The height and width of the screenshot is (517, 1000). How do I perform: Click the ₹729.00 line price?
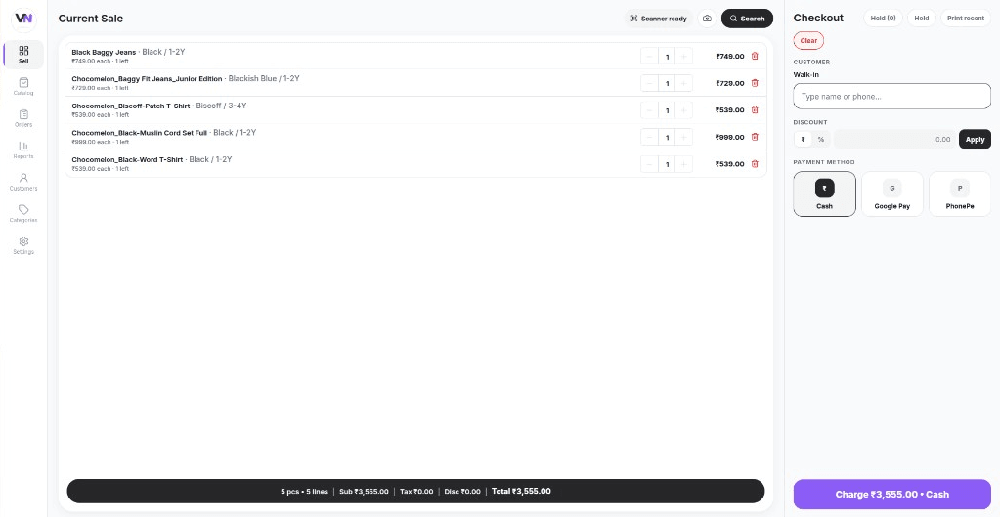point(730,84)
